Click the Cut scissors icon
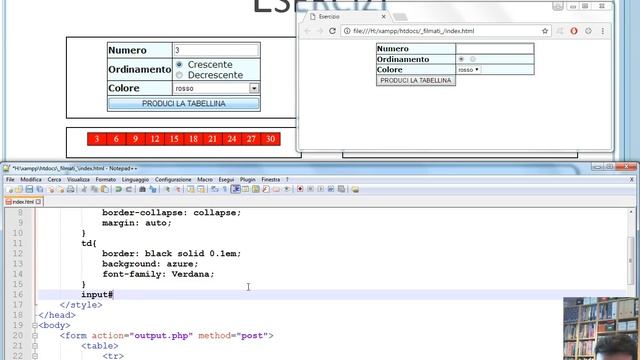Screen dimensions: 640x360 coord(84,189)
